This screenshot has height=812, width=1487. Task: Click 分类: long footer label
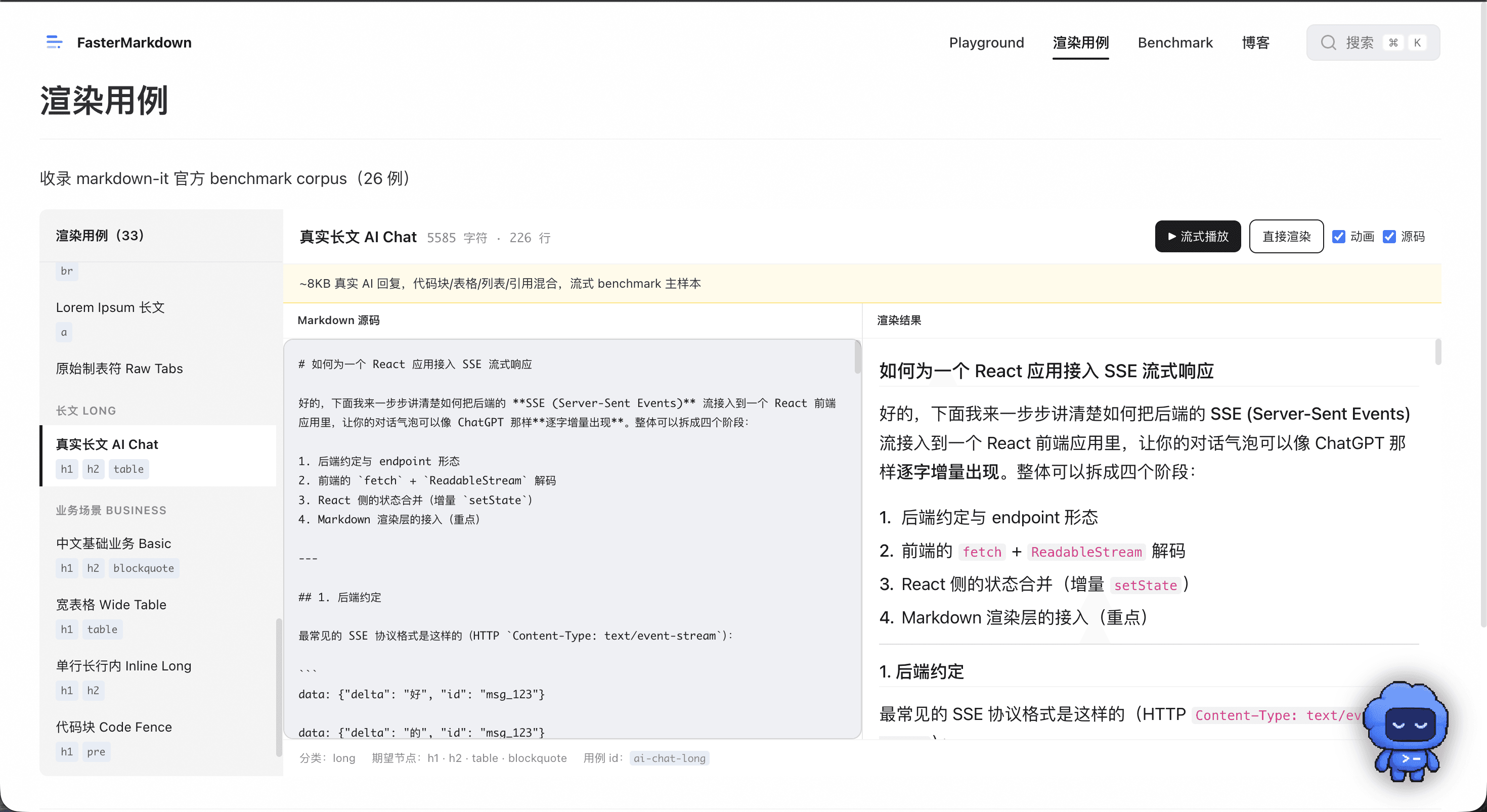327,758
